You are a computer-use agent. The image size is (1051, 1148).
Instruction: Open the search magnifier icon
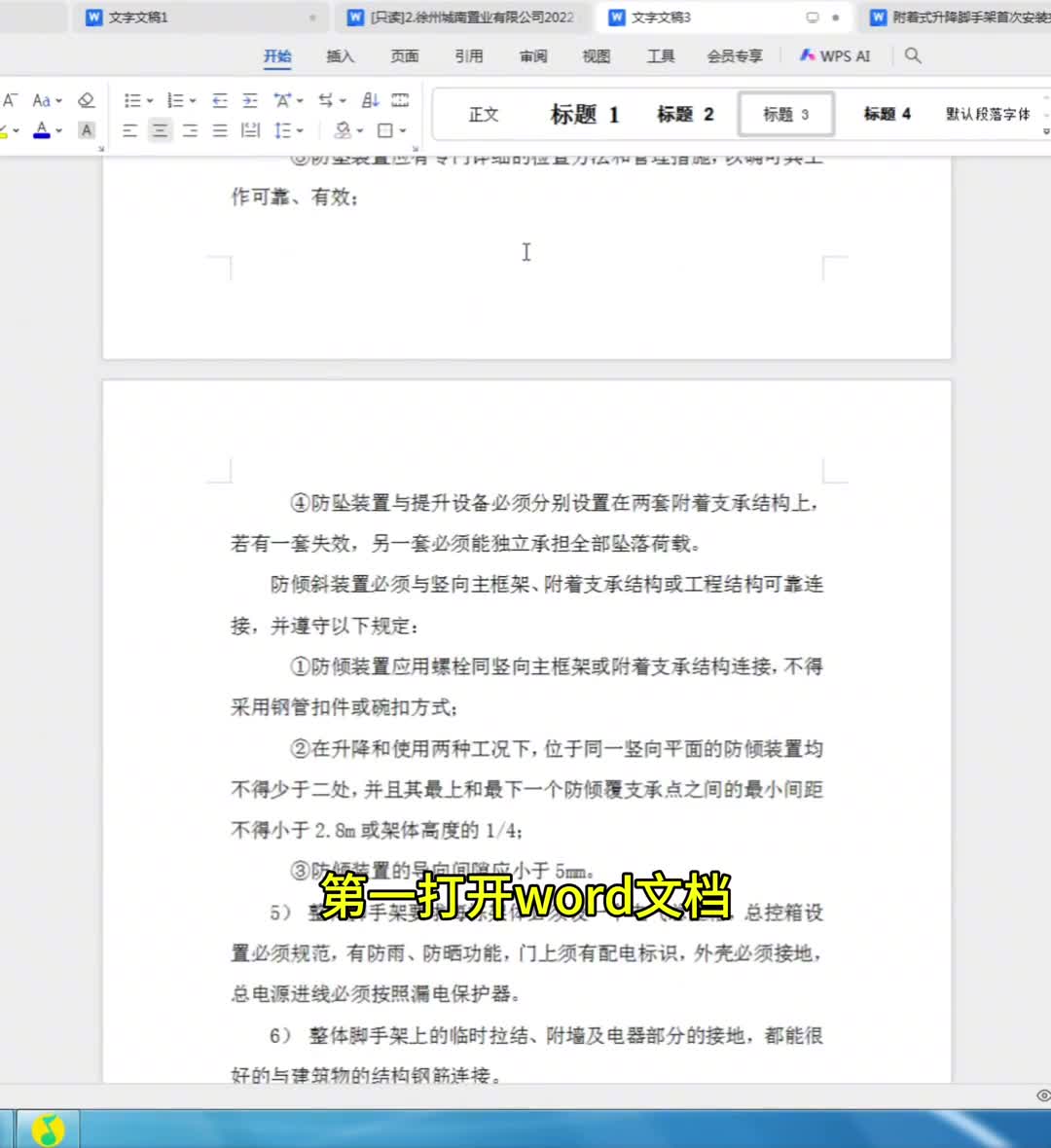912,55
